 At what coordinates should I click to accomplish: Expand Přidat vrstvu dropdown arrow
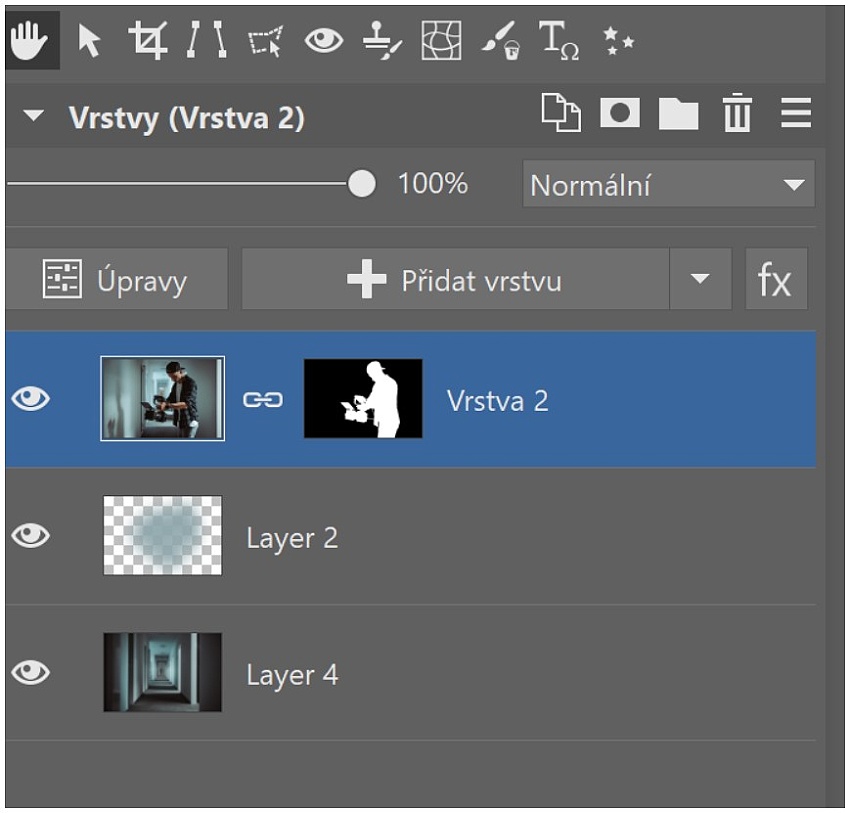[x=700, y=279]
